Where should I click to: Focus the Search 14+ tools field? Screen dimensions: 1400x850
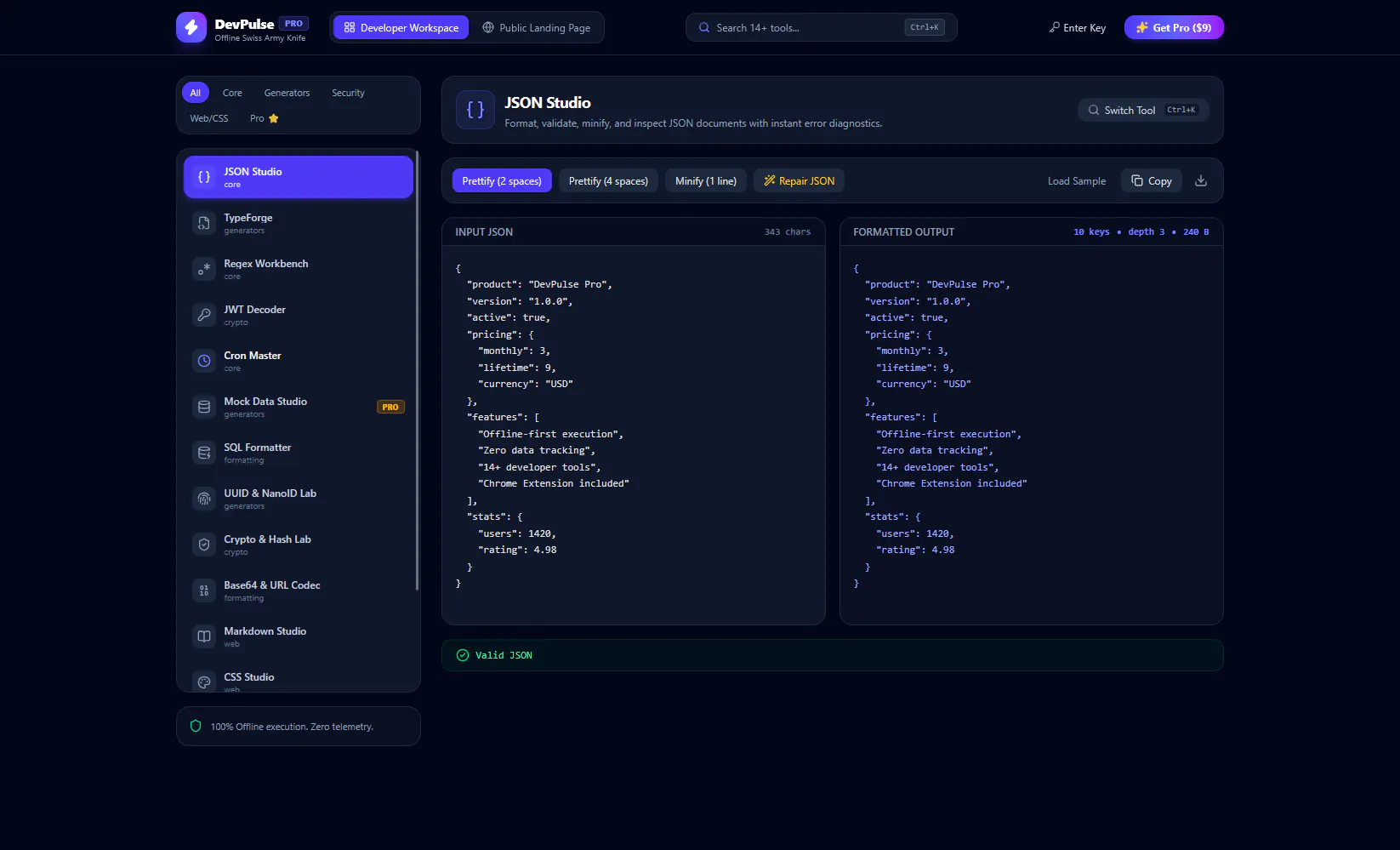click(821, 27)
